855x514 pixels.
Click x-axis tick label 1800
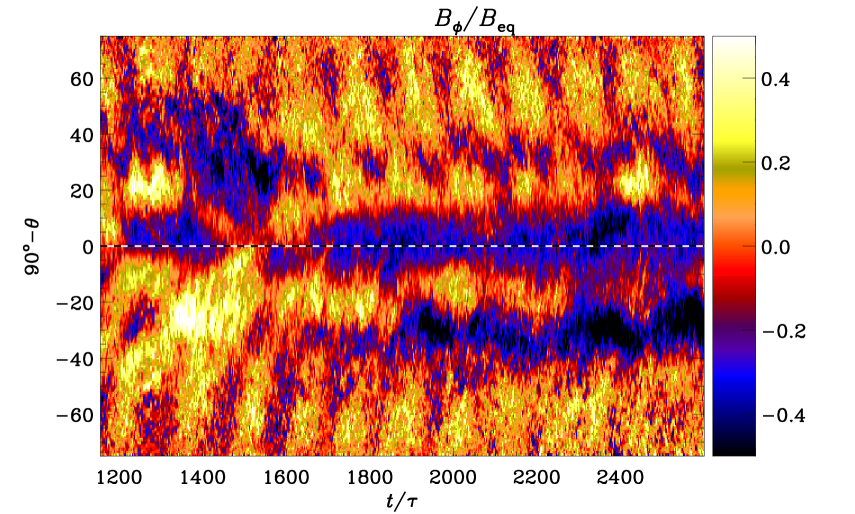370,478
